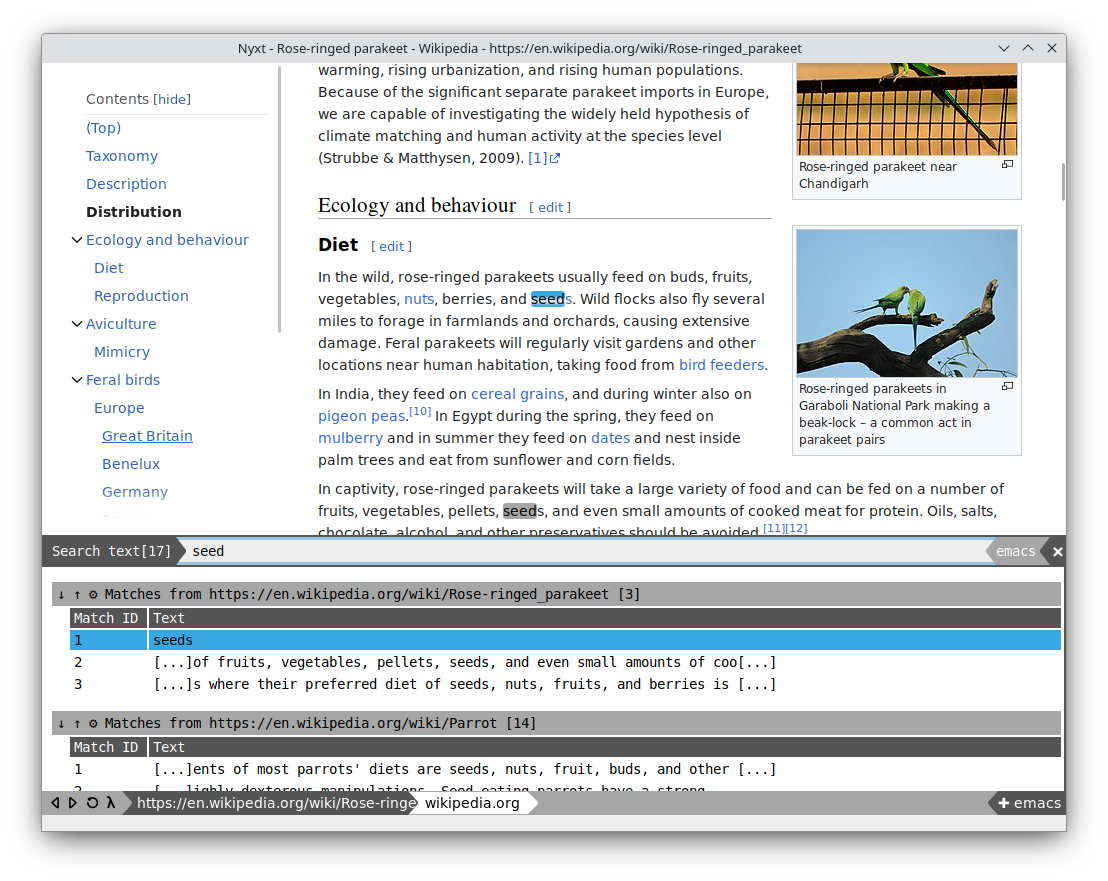The image size is (1108, 881).
Task: Click the up arrow for Parrot matches source
Action: point(77,723)
